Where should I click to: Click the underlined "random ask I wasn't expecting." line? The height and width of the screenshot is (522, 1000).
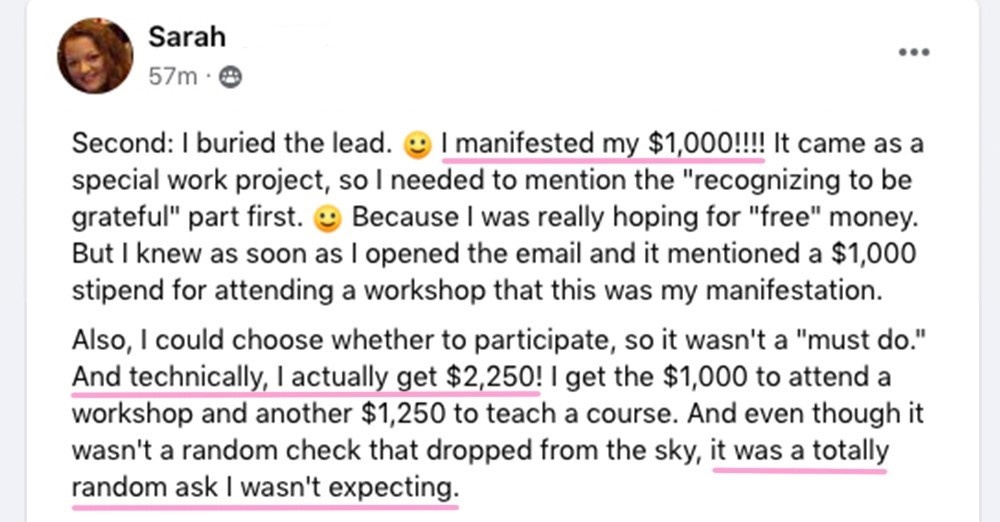tap(265, 488)
